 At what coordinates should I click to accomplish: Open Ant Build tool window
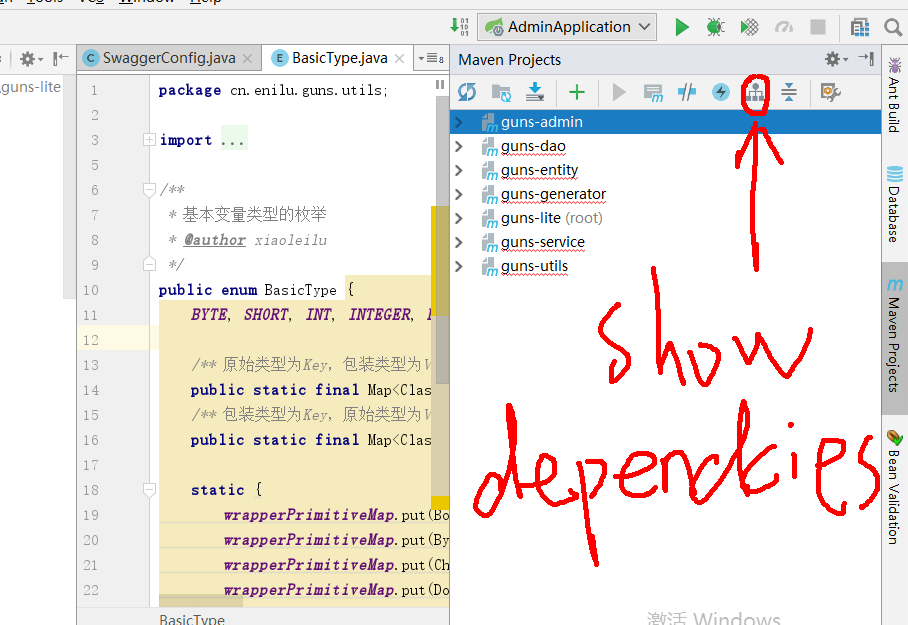coord(895,96)
